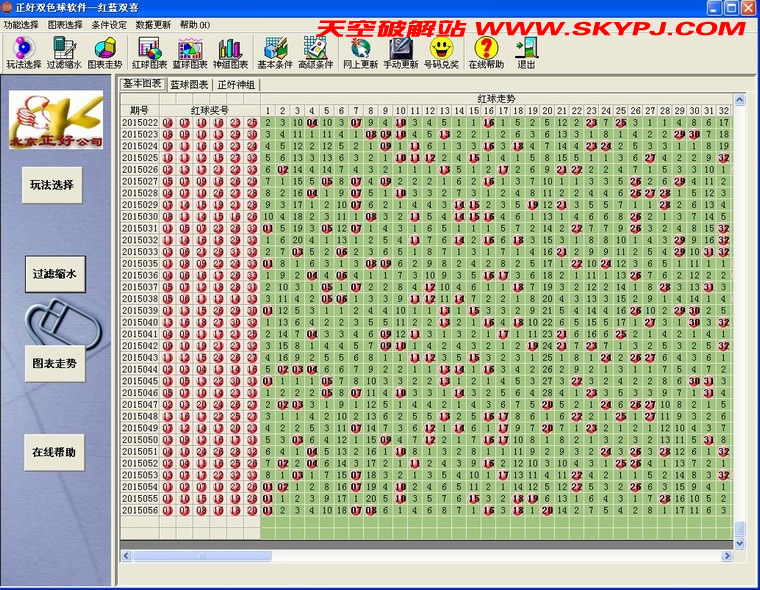This screenshot has width=760, height=590.
Task: Open 在线帮助 from the toolbar
Action: click(486, 52)
